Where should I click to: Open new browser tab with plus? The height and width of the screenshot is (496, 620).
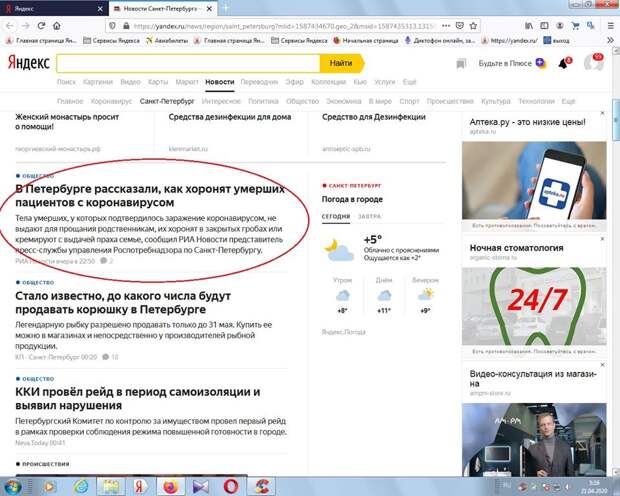click(226, 8)
